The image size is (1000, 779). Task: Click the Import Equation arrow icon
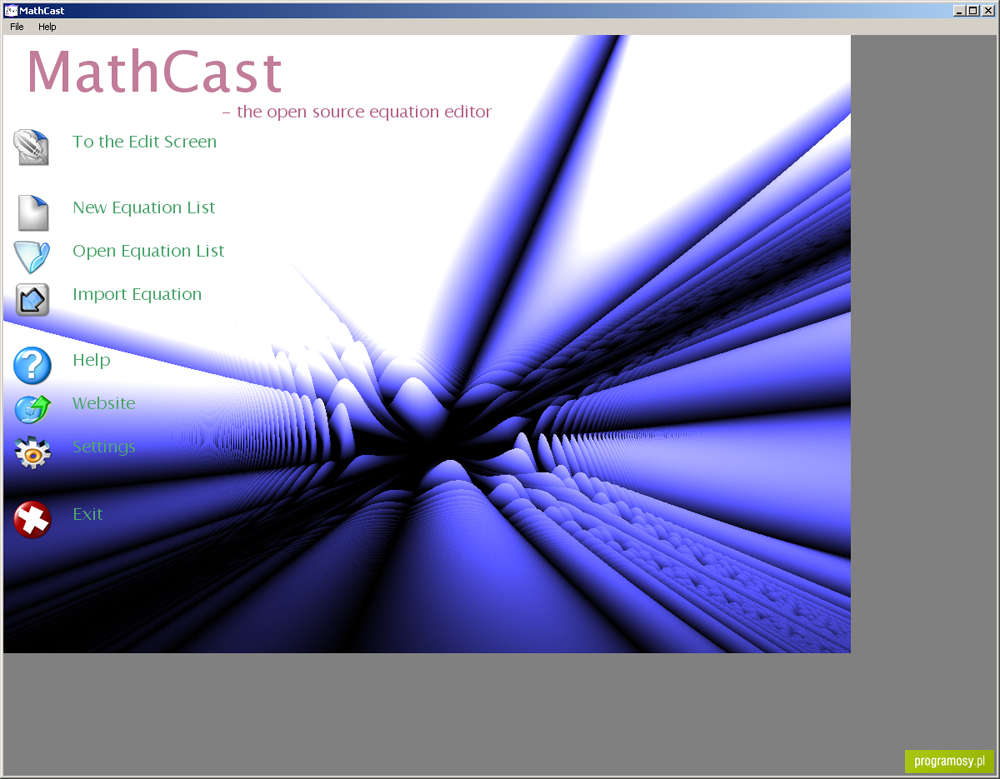click(x=33, y=300)
